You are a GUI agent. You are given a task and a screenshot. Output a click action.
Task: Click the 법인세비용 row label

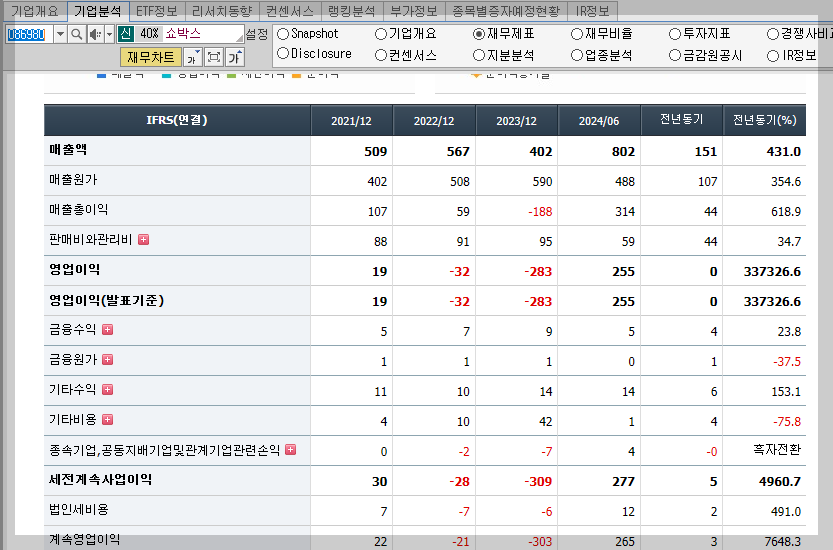[x=79, y=510]
